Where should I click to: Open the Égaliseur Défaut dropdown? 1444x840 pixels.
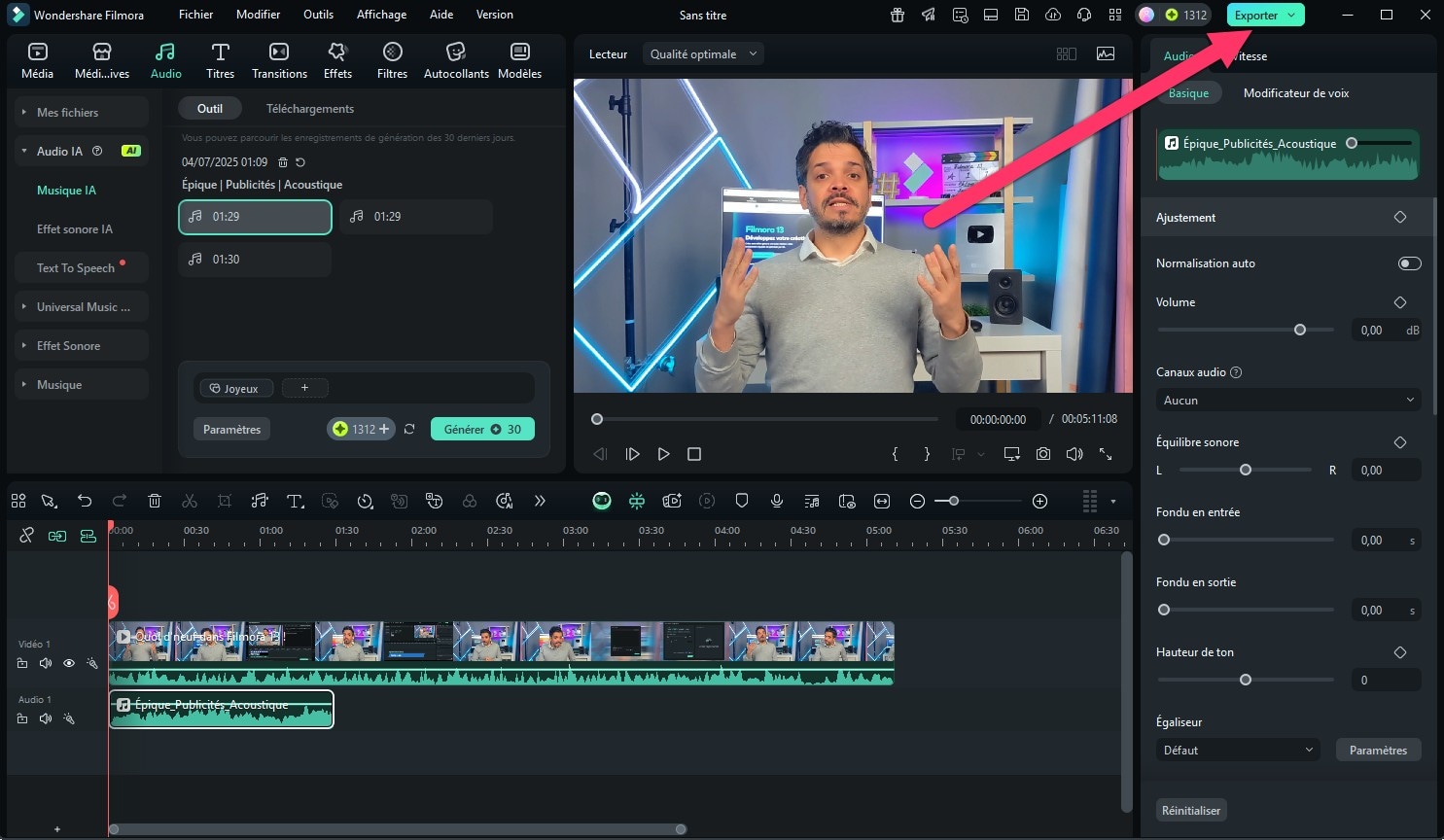[x=1239, y=750]
